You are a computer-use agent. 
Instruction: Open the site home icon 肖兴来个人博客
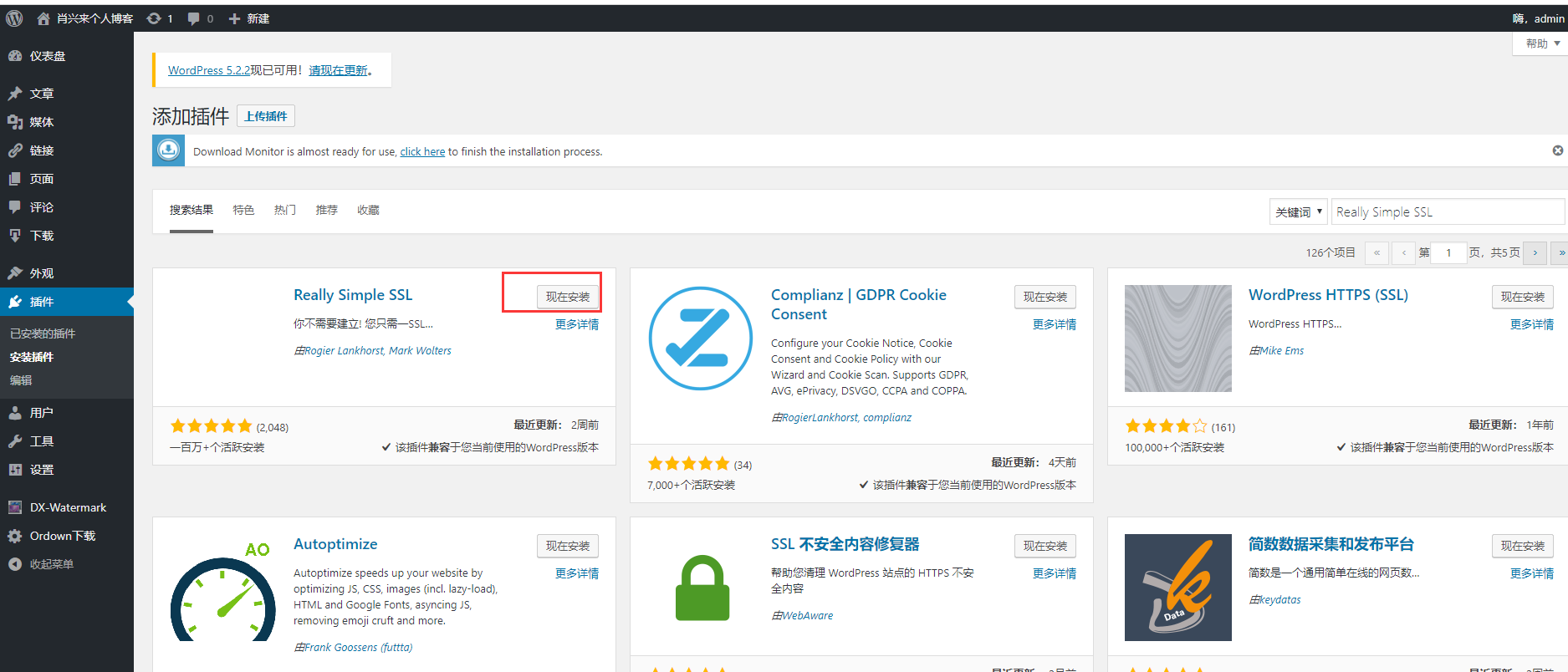(x=84, y=18)
